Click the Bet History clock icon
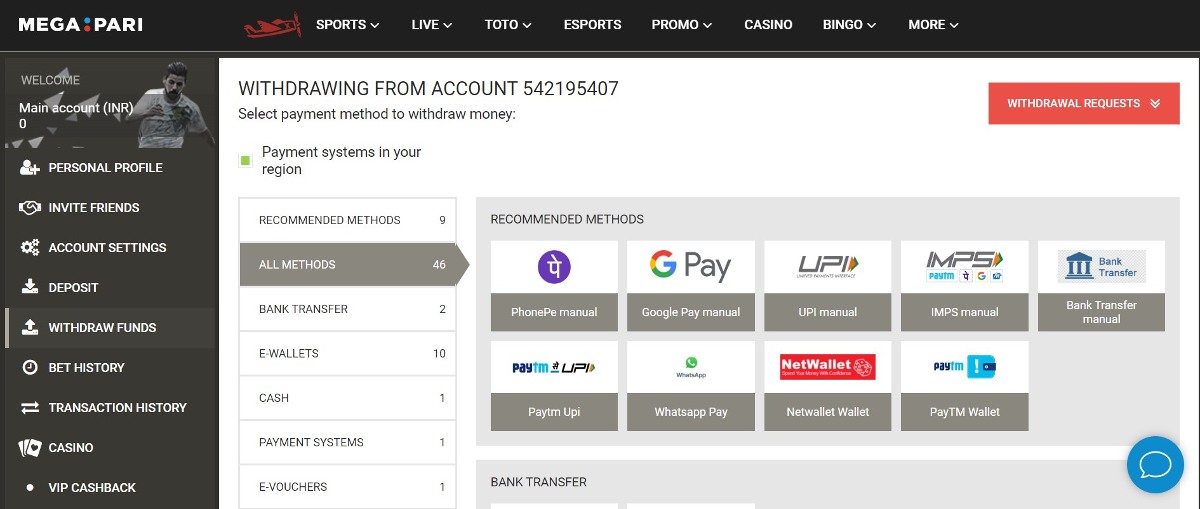The height and width of the screenshot is (509, 1200). pos(30,368)
